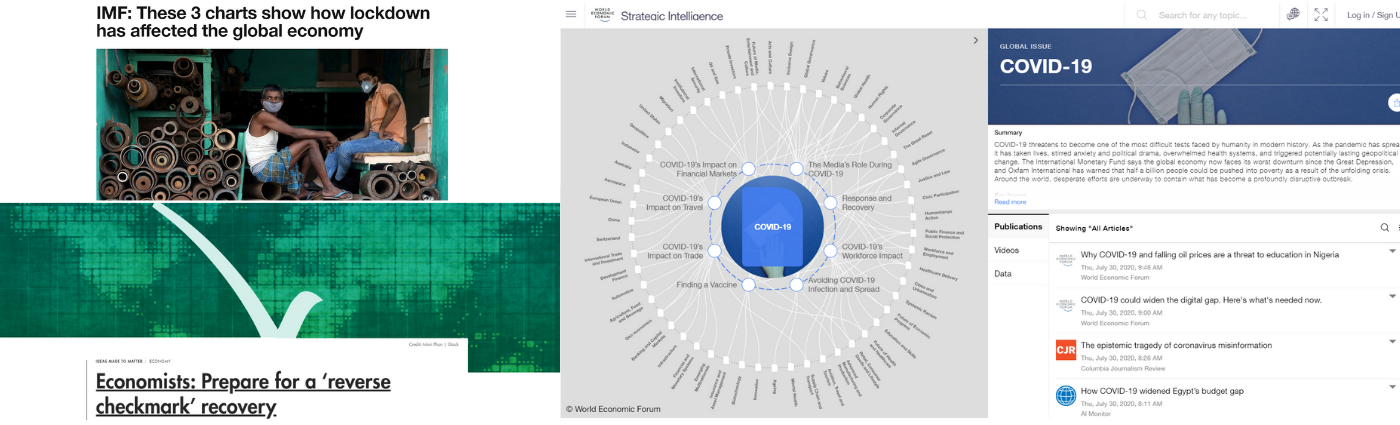
Task: Expand the Nigeria education article dropdown arrow
Action: tap(1392, 251)
